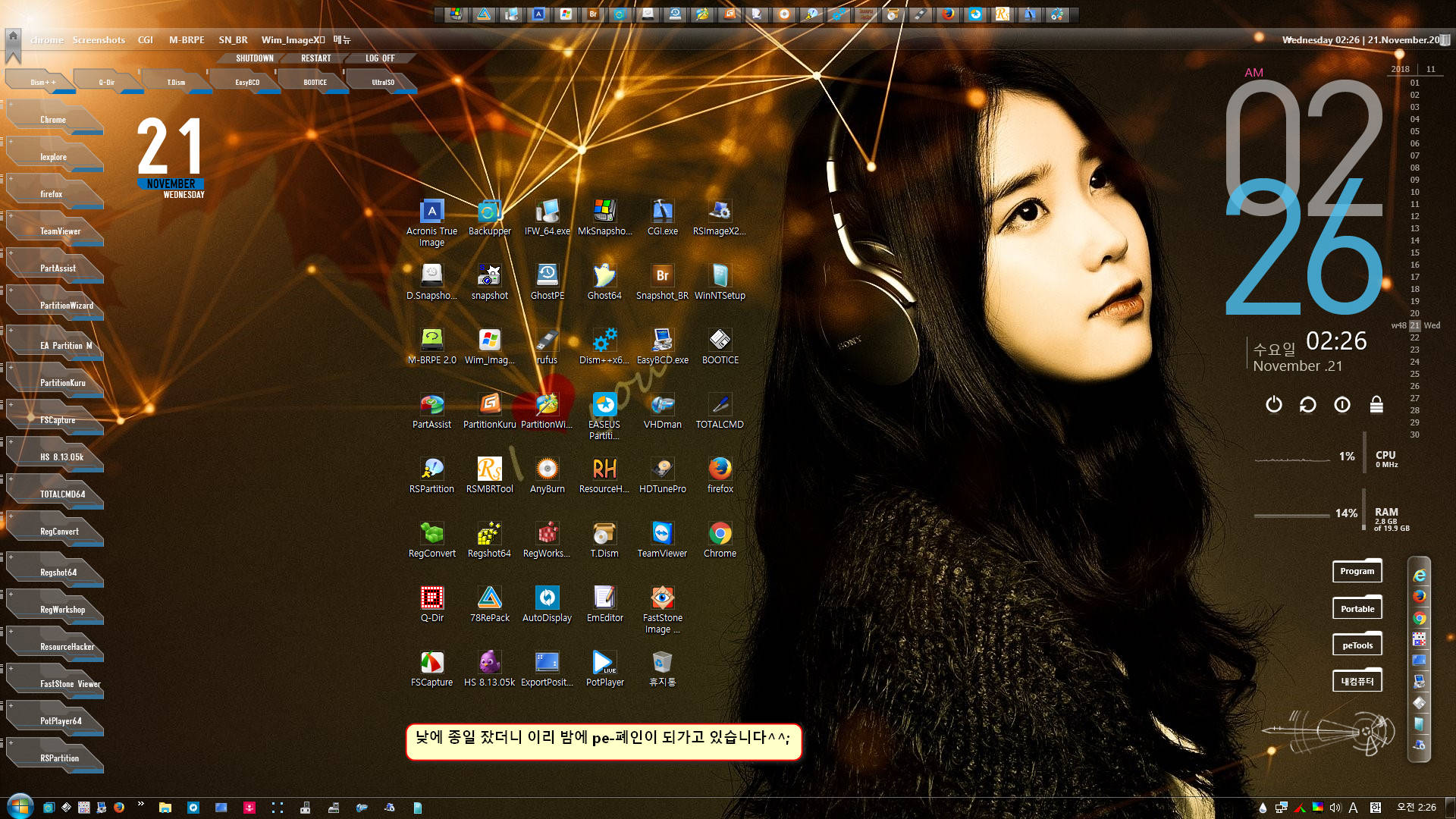Open peTools launcher button
Screen dimensions: 1456x819
1357,645
